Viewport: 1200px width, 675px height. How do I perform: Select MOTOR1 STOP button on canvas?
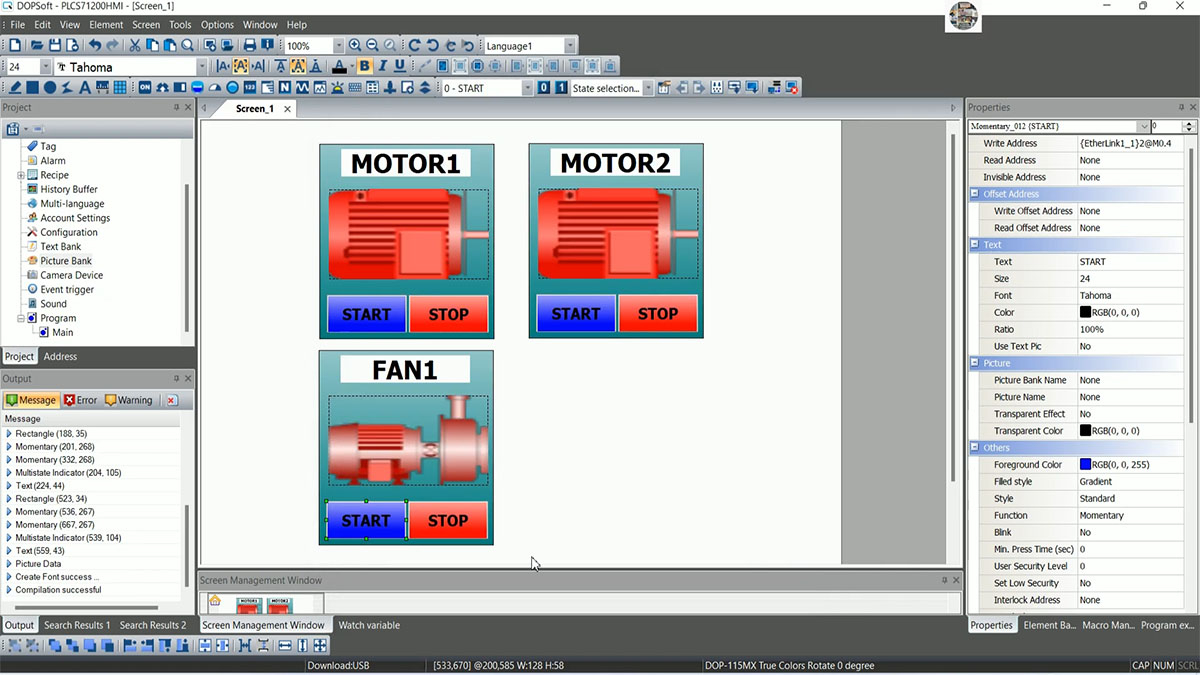coord(448,314)
